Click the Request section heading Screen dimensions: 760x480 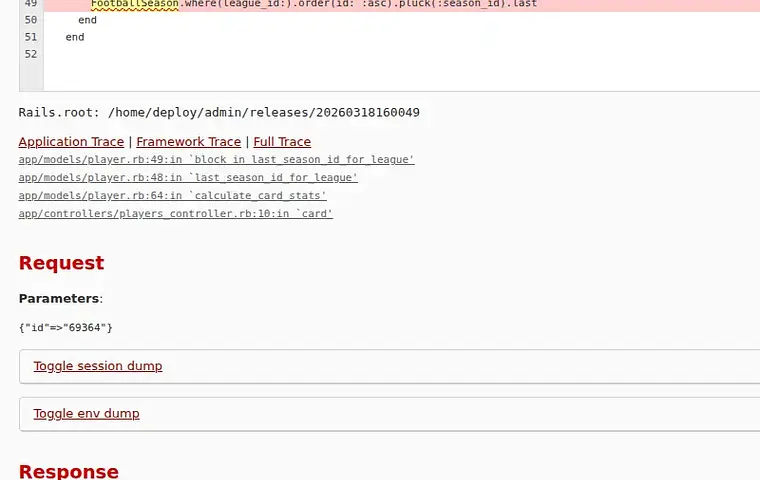(62, 263)
